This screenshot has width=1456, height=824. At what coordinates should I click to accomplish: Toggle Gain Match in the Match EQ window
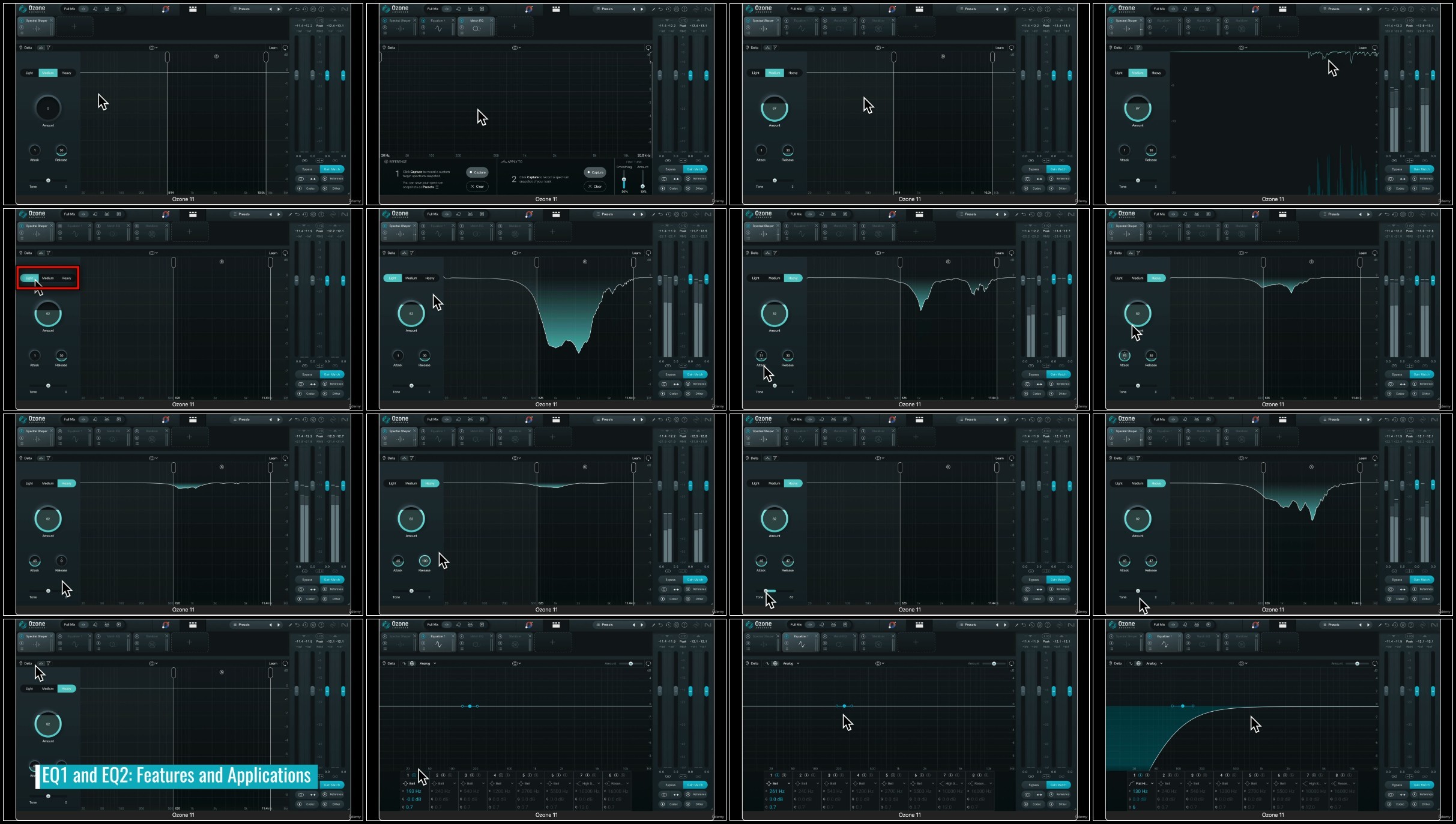[x=695, y=169]
